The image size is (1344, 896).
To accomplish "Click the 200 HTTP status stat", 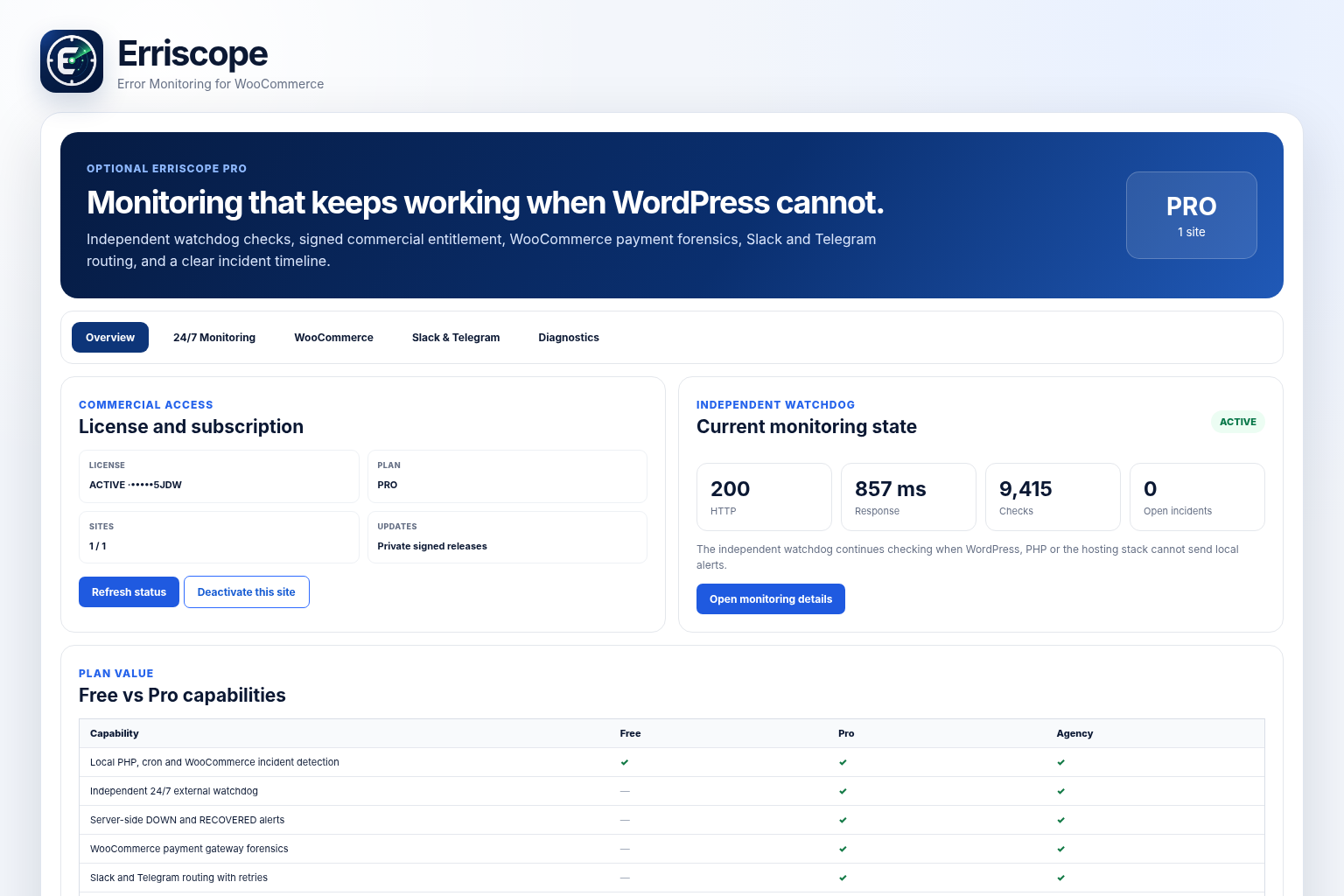I will click(764, 497).
